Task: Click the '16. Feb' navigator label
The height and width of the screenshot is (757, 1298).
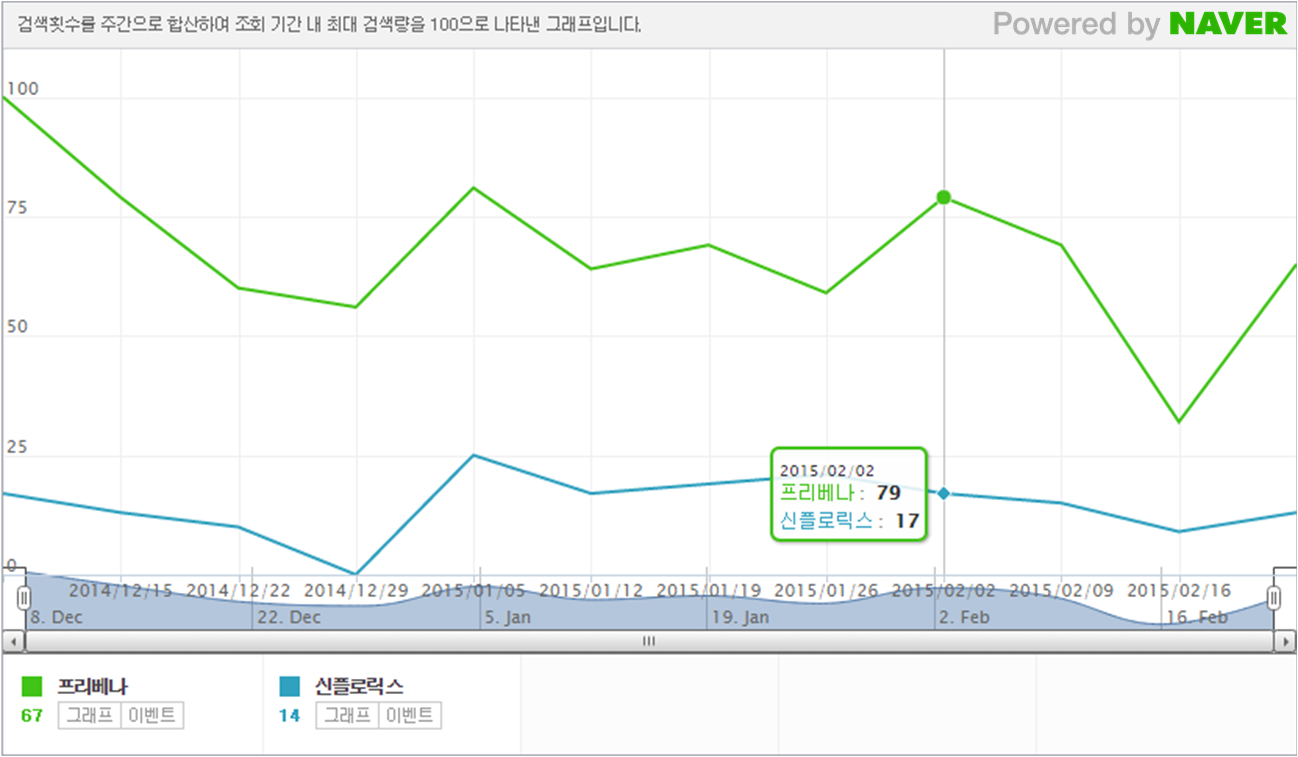Action: (1196, 617)
